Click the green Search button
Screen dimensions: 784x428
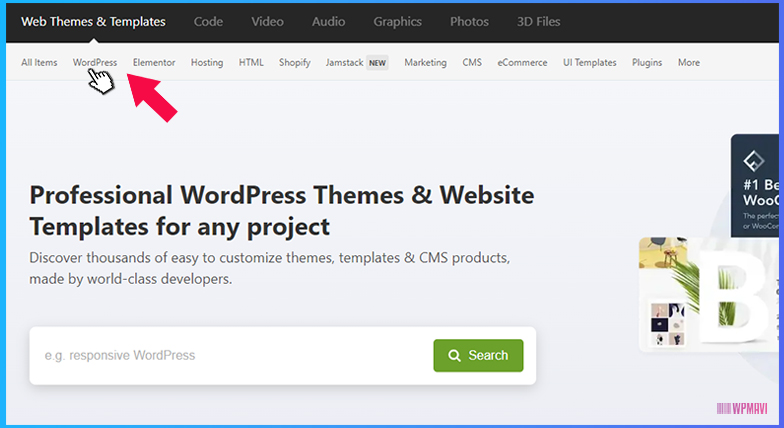[x=478, y=356]
